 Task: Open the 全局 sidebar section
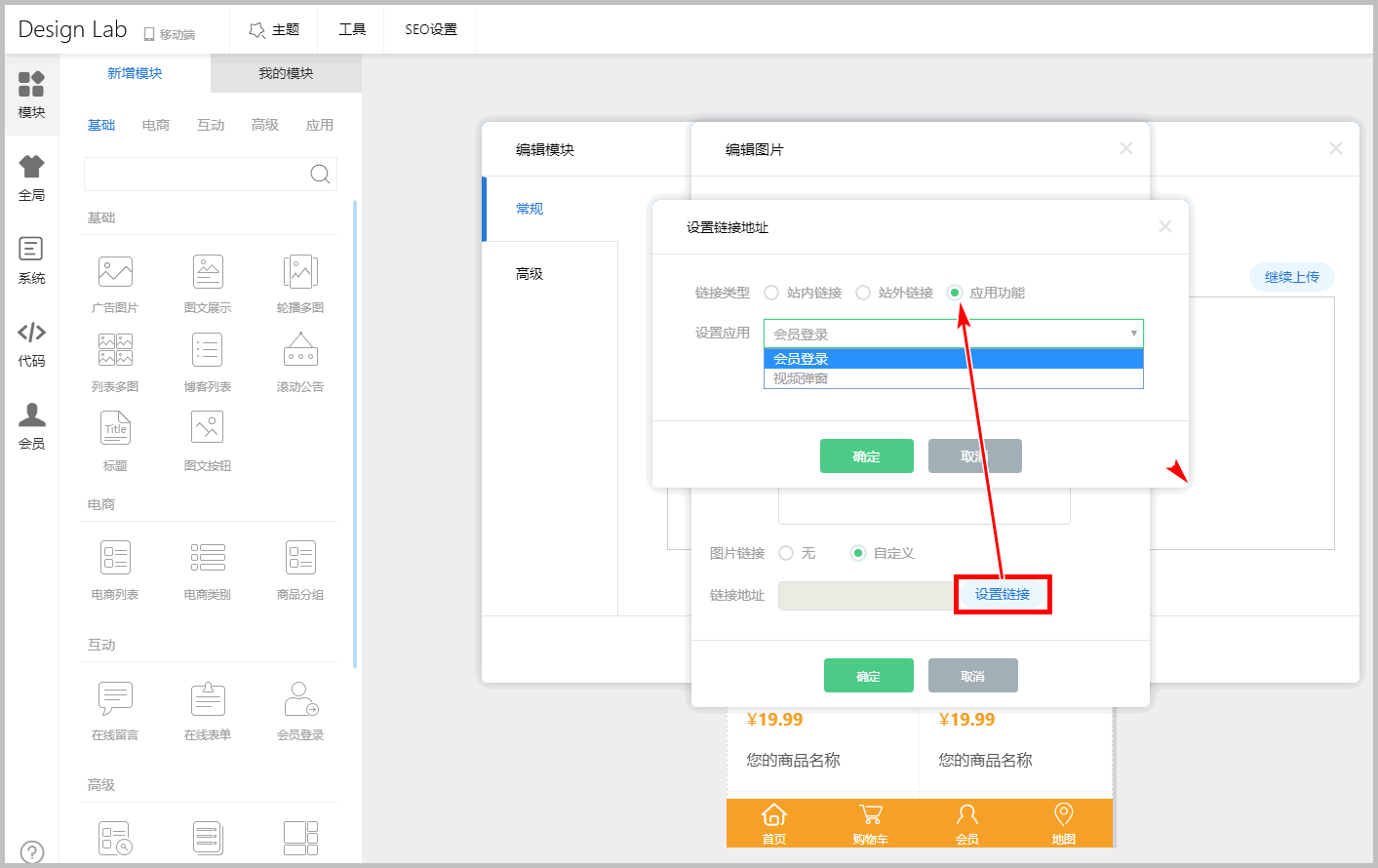[31, 178]
